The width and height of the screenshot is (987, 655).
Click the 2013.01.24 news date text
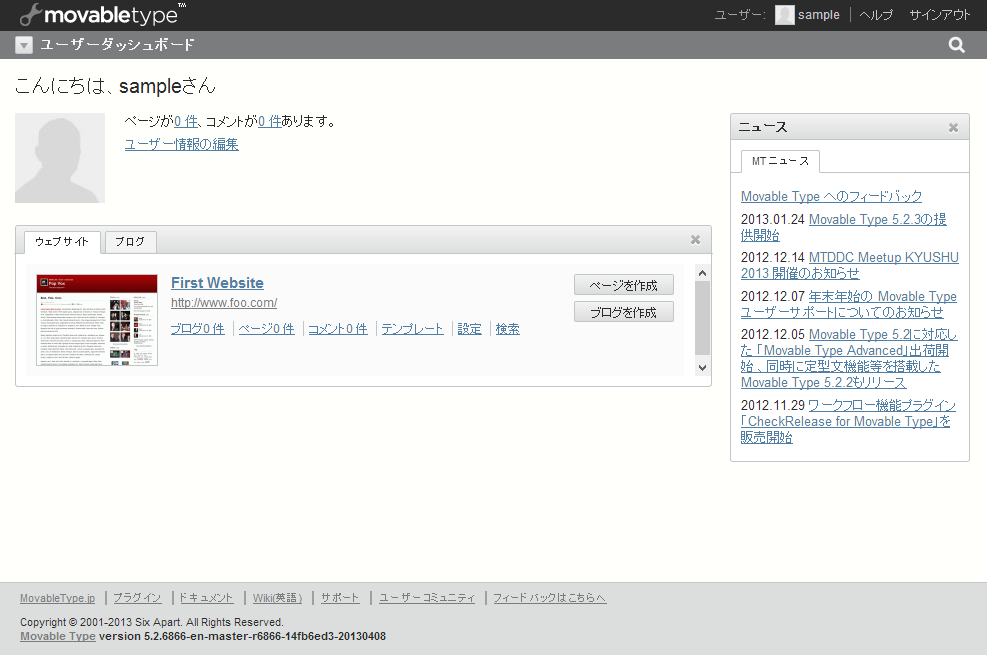tap(772, 220)
